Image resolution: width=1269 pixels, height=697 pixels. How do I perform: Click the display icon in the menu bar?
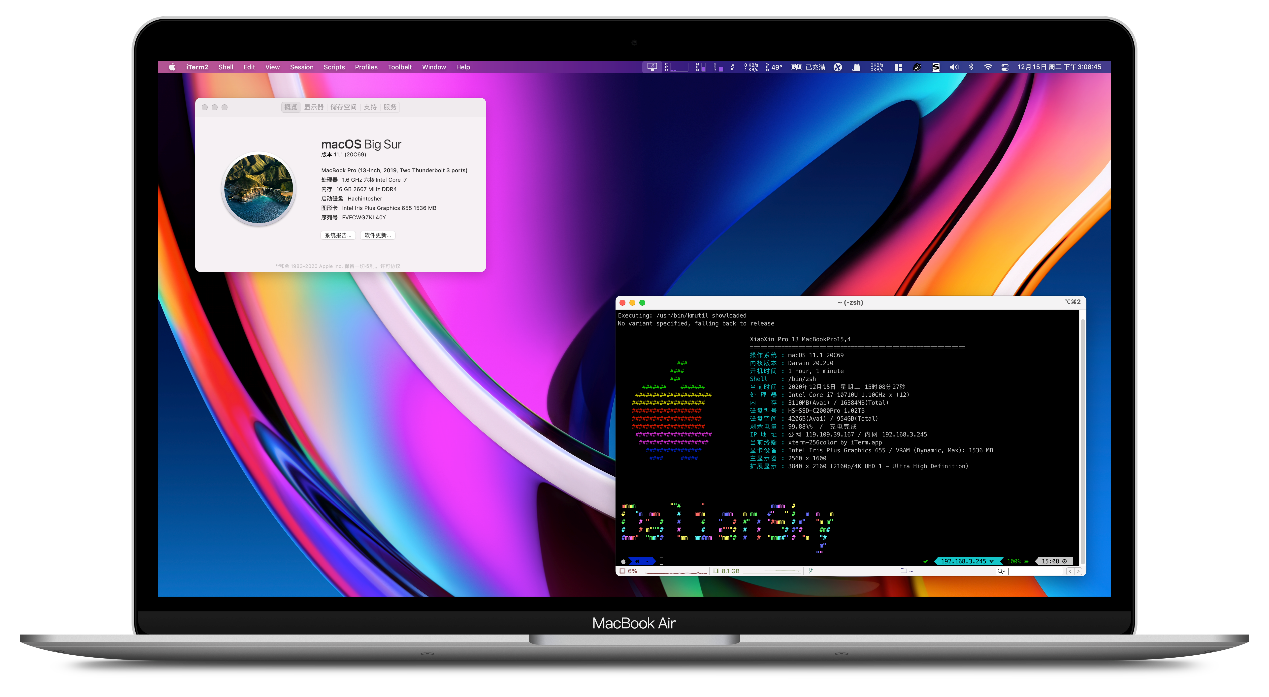652,67
